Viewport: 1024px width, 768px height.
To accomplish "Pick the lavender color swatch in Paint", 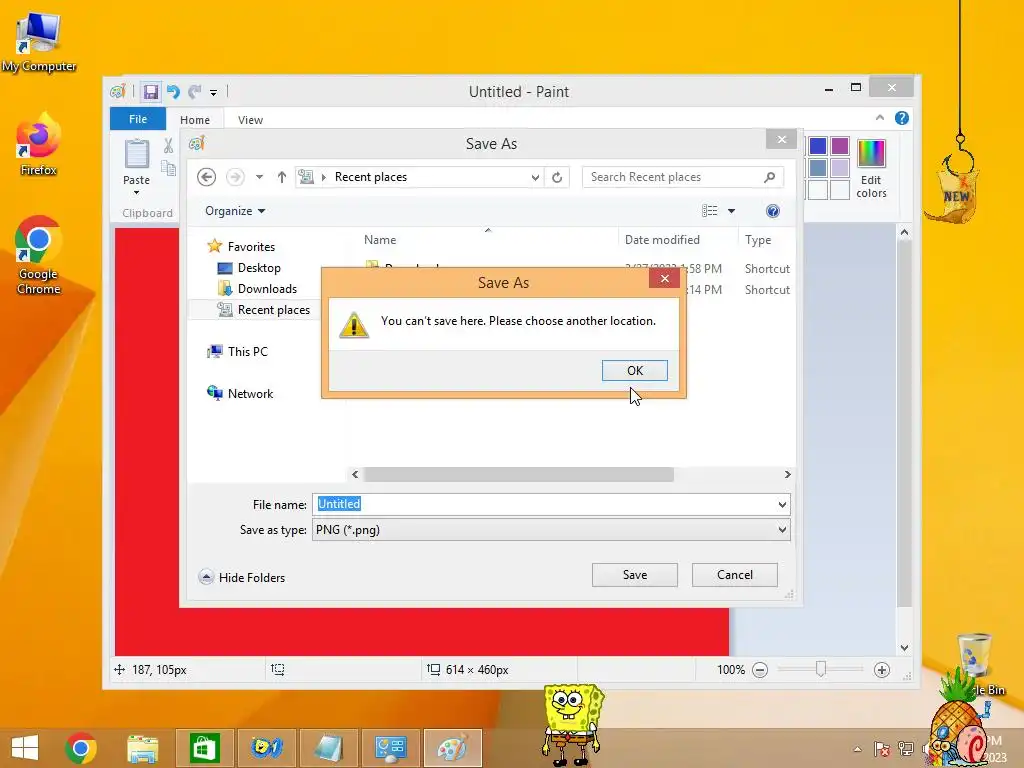I will click(840, 168).
